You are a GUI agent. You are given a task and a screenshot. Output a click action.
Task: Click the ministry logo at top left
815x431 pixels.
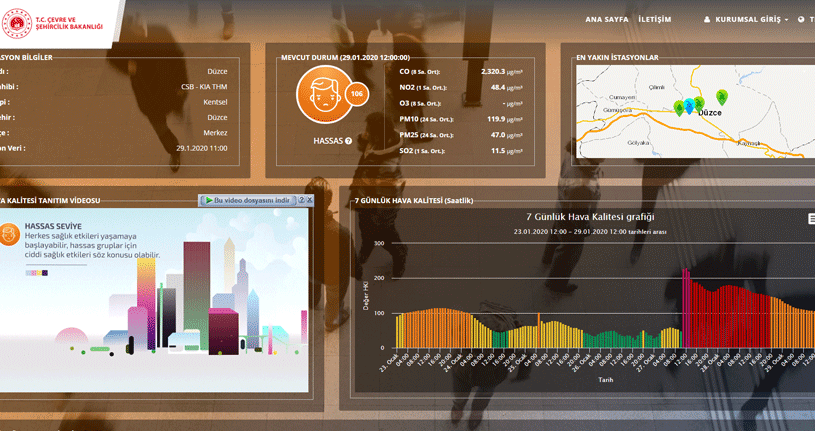(x=52, y=23)
